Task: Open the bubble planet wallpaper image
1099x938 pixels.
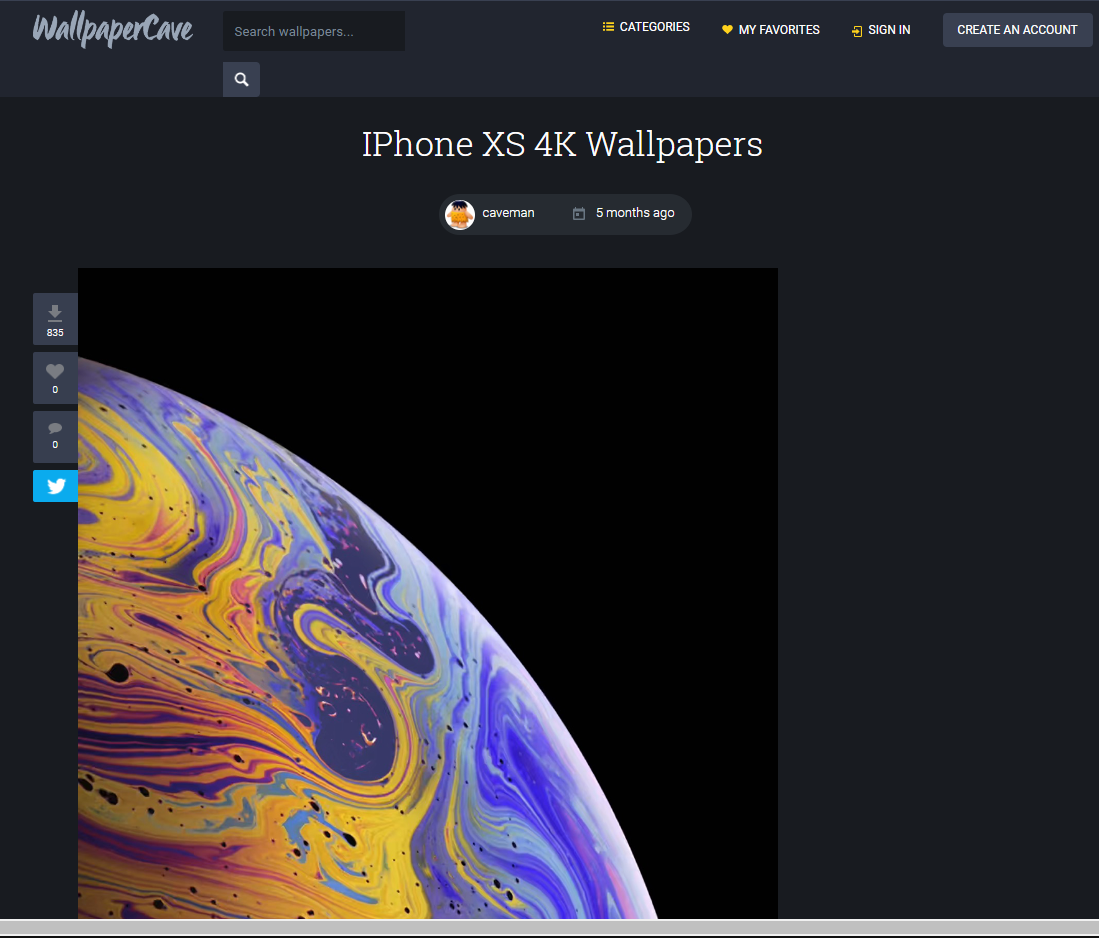Action: click(x=428, y=593)
